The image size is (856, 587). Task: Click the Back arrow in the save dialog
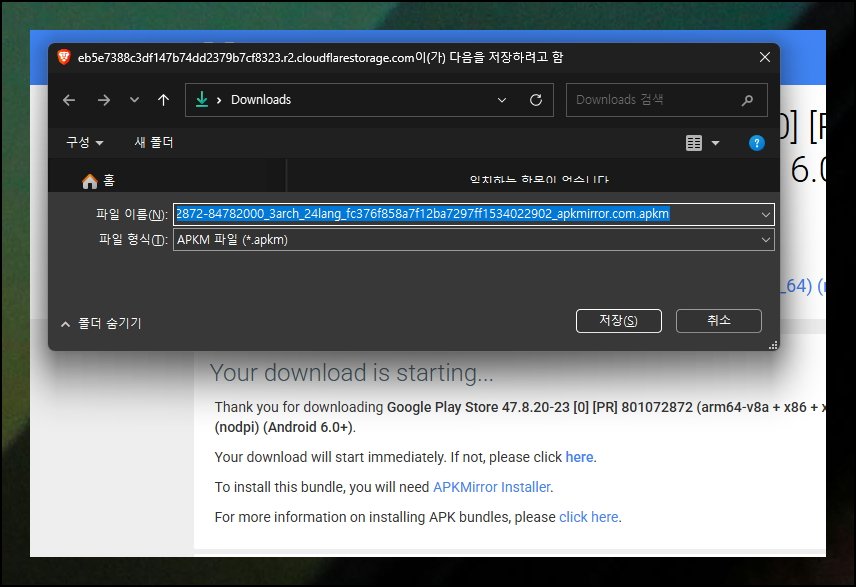[69, 100]
